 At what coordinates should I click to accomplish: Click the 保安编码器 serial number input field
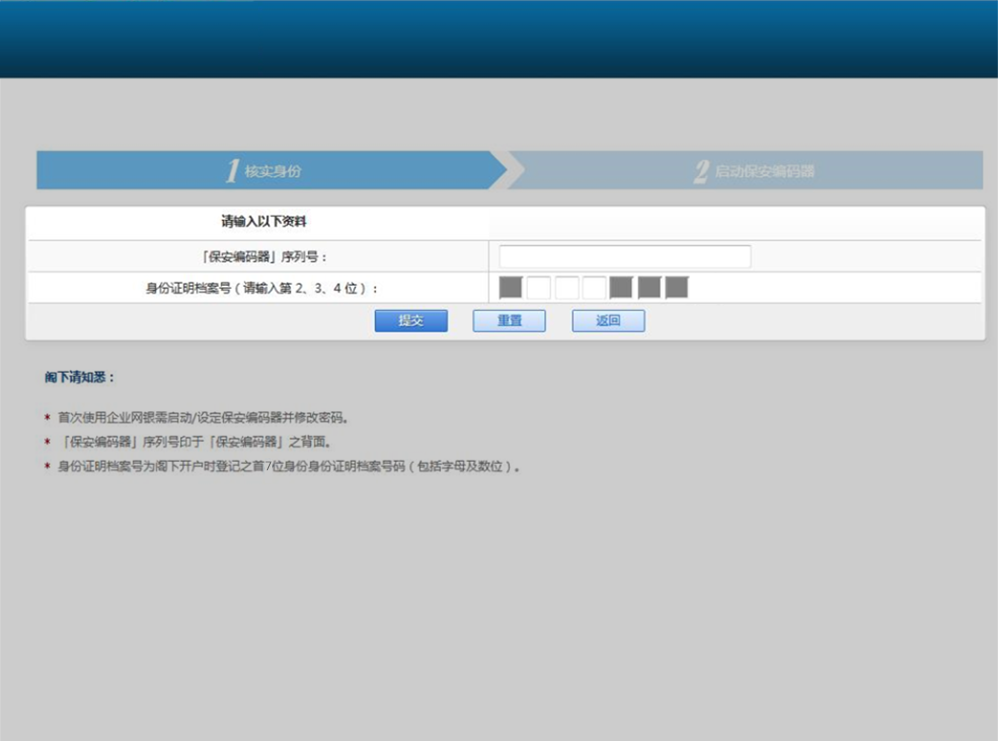(625, 257)
